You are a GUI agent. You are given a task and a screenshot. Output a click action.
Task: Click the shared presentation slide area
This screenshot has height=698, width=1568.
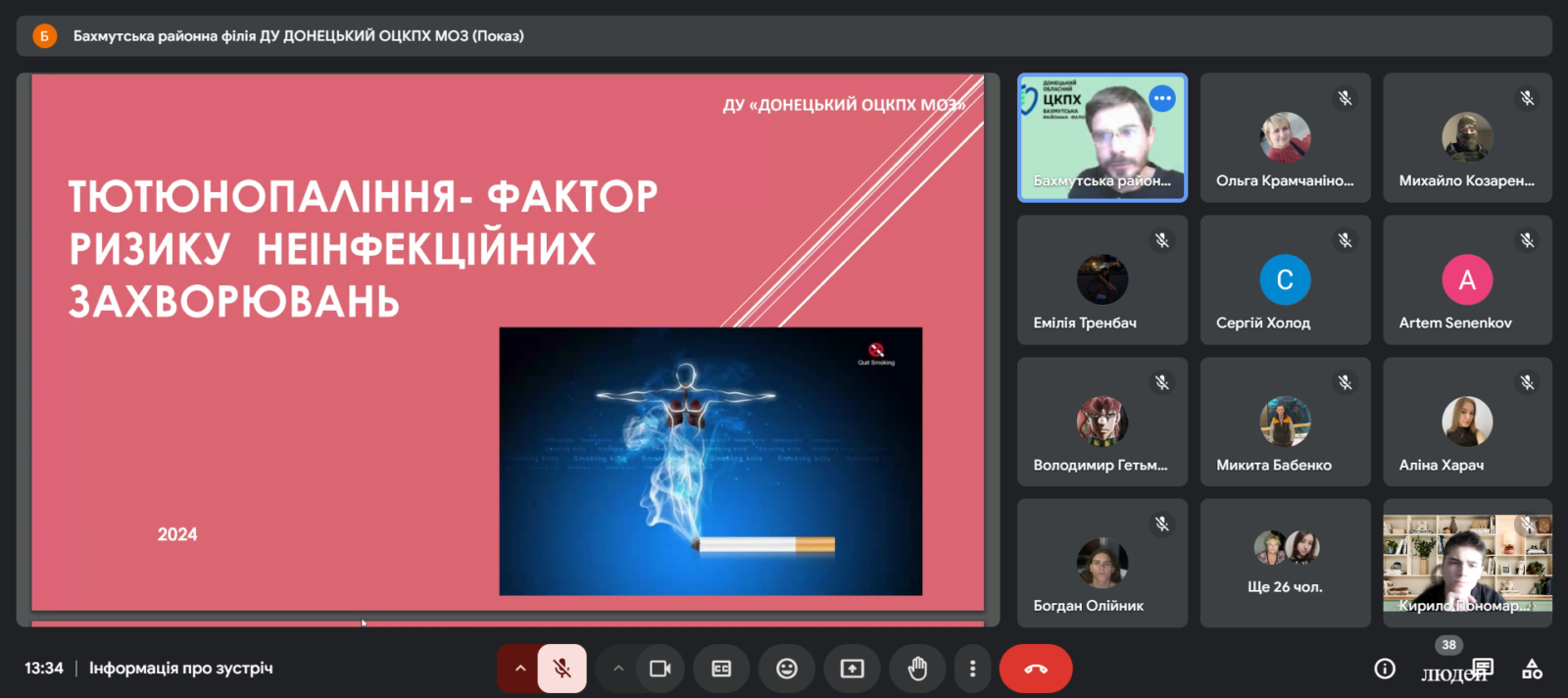click(508, 343)
